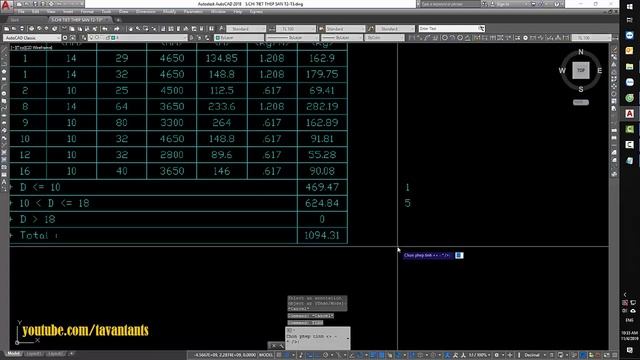Toggle Snap mode in status bar
Viewport: 640px width, 360px height.
pos(287,355)
